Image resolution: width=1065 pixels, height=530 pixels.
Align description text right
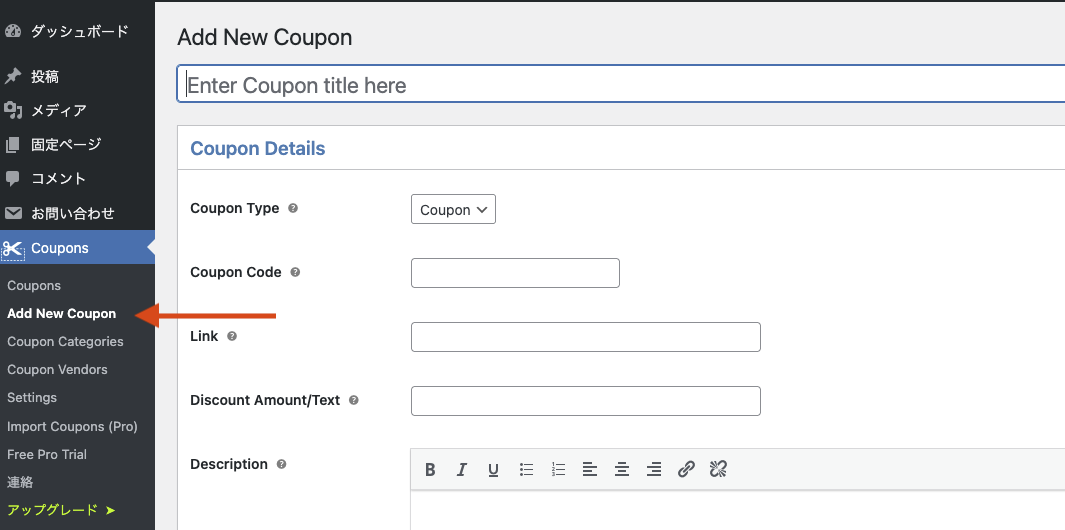pyautogui.click(x=654, y=470)
